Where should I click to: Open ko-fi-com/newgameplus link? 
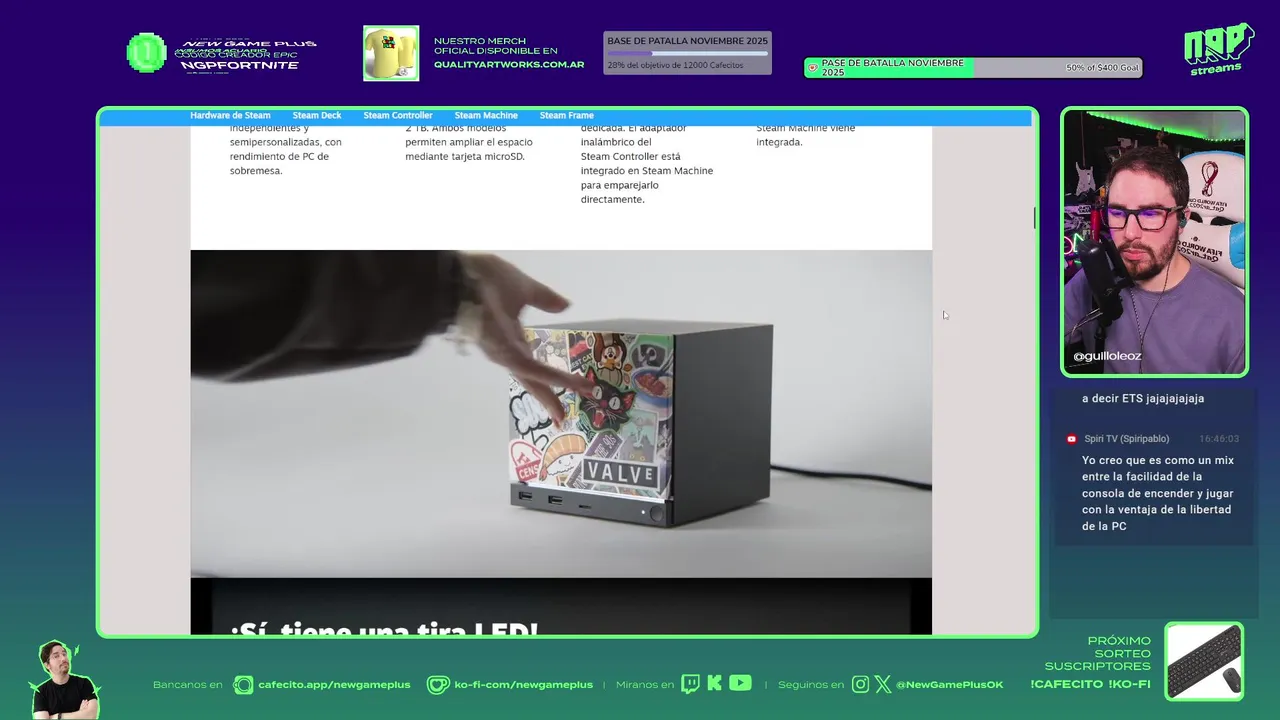coord(523,685)
